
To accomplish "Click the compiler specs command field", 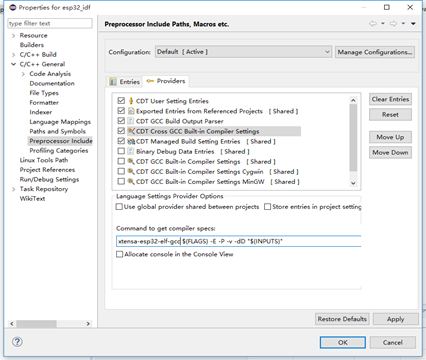I will click(x=239, y=241).
